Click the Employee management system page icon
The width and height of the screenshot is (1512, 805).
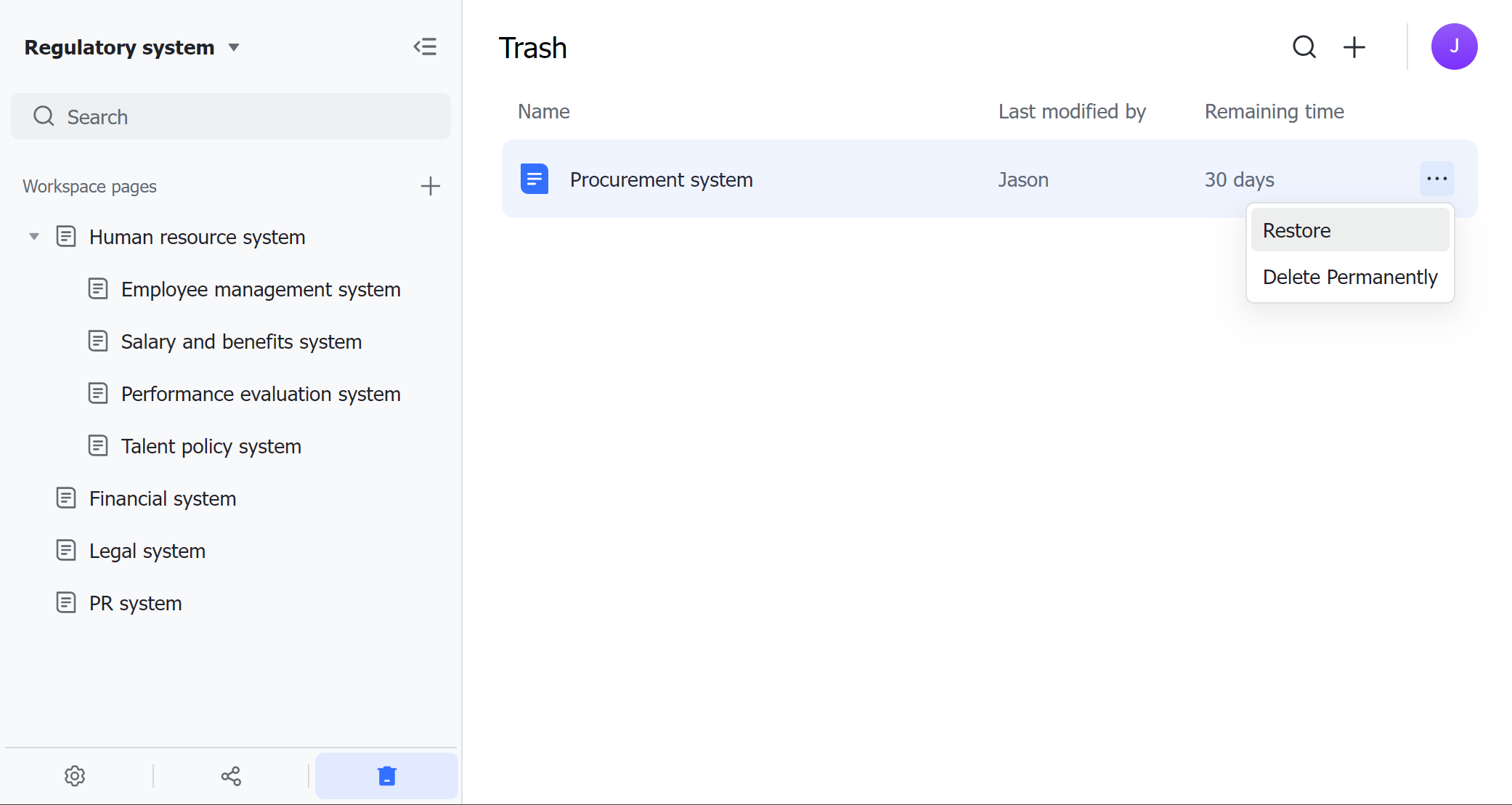(x=99, y=288)
